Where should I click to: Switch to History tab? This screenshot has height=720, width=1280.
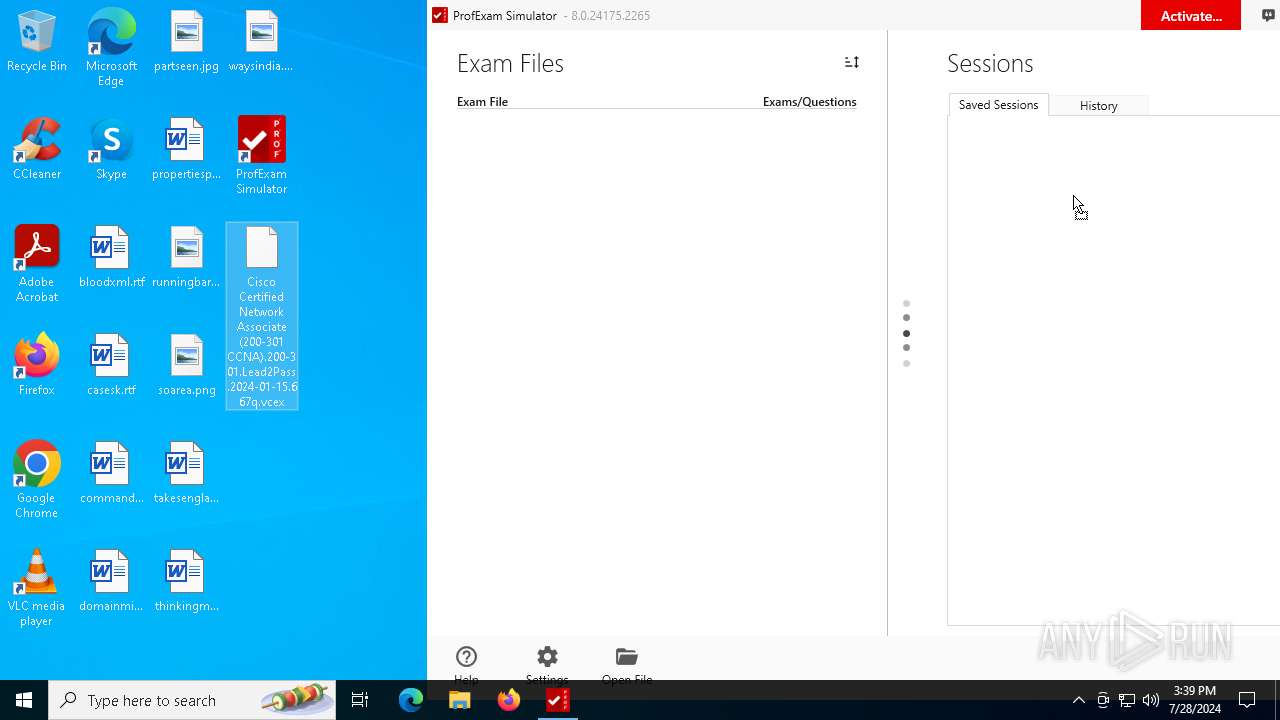click(1098, 105)
